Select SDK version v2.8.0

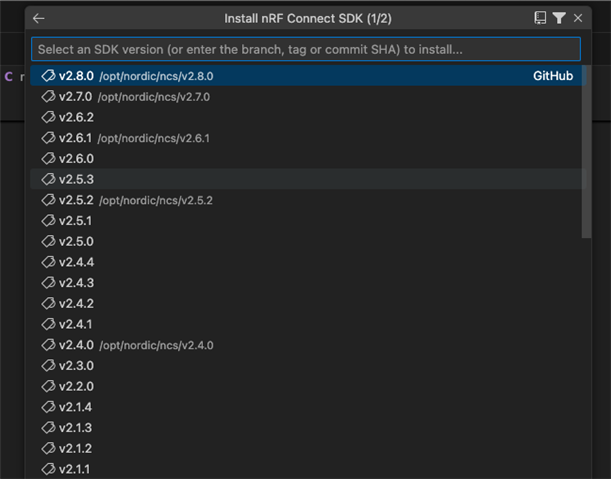(308, 76)
